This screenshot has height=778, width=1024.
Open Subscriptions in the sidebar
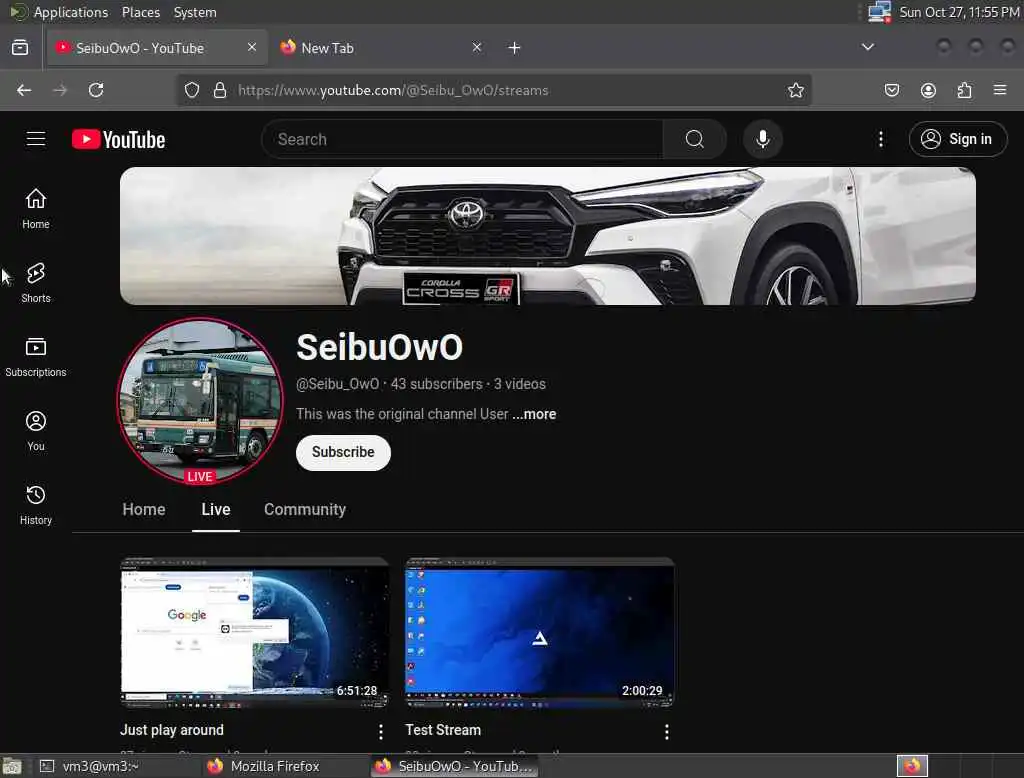click(36, 357)
